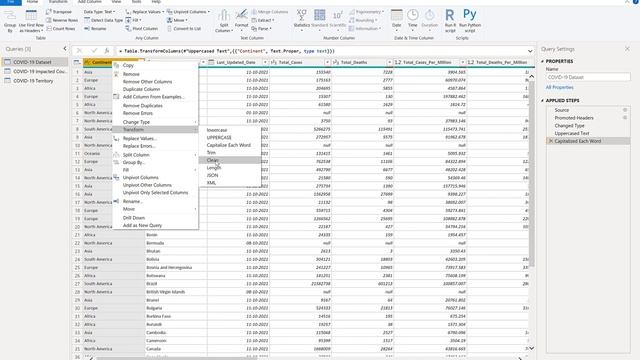Close the Query Settings pane
Image resolution: width=640 pixels, height=360 pixels.
click(x=627, y=49)
